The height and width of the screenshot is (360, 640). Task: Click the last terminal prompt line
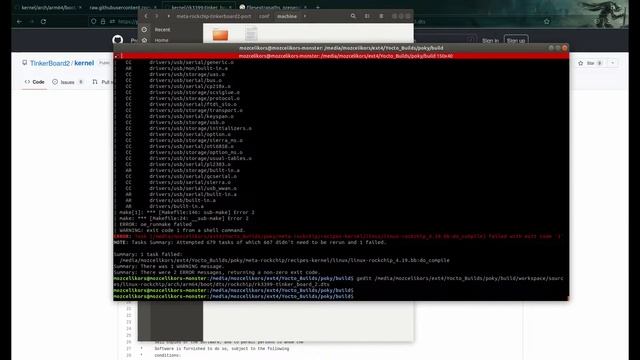[233, 296]
